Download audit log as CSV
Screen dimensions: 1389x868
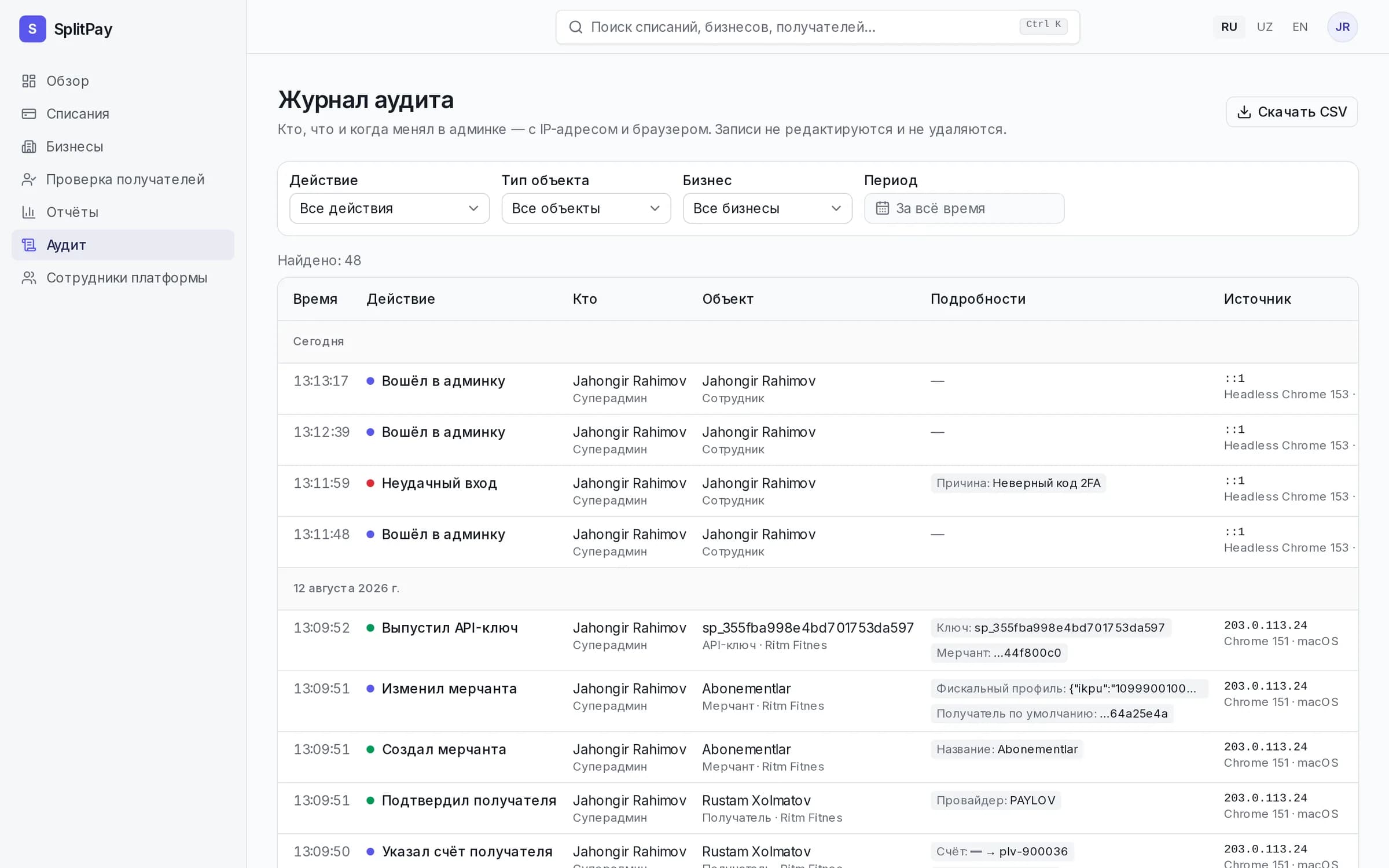pos(1292,112)
